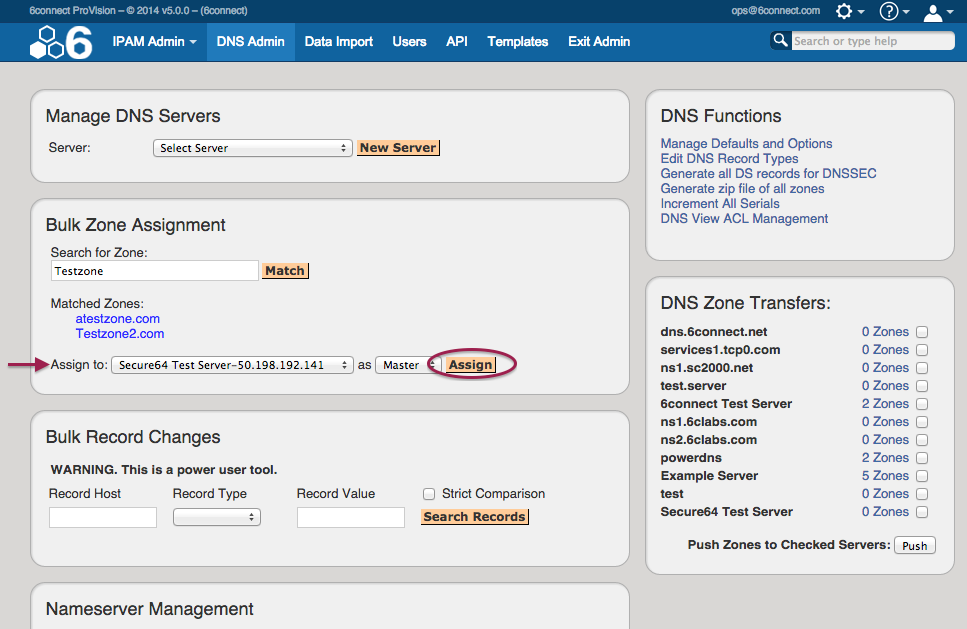Check the ns2.6clabs.com transfer checkbox

(922, 440)
